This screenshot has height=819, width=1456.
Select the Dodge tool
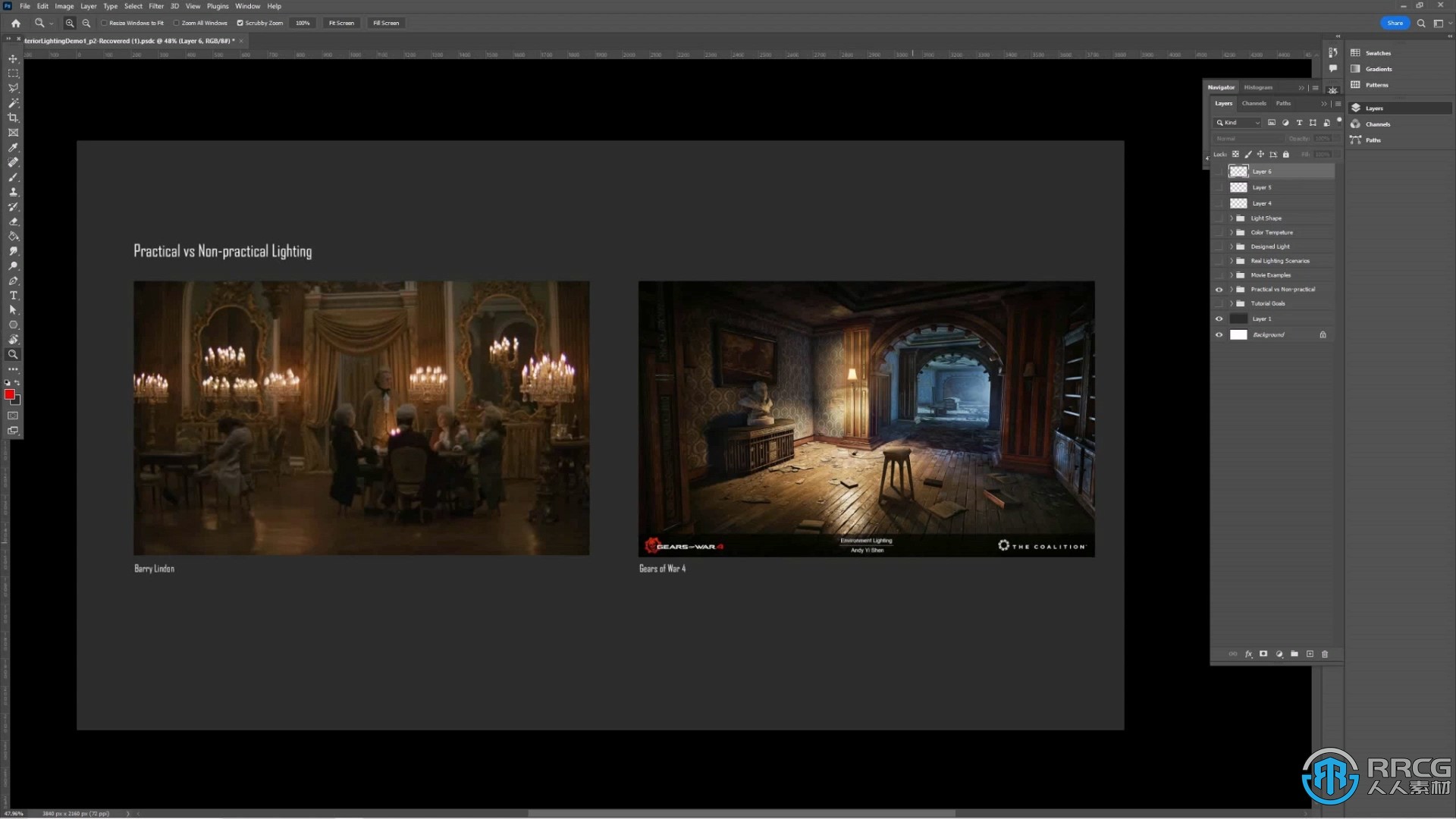(13, 265)
